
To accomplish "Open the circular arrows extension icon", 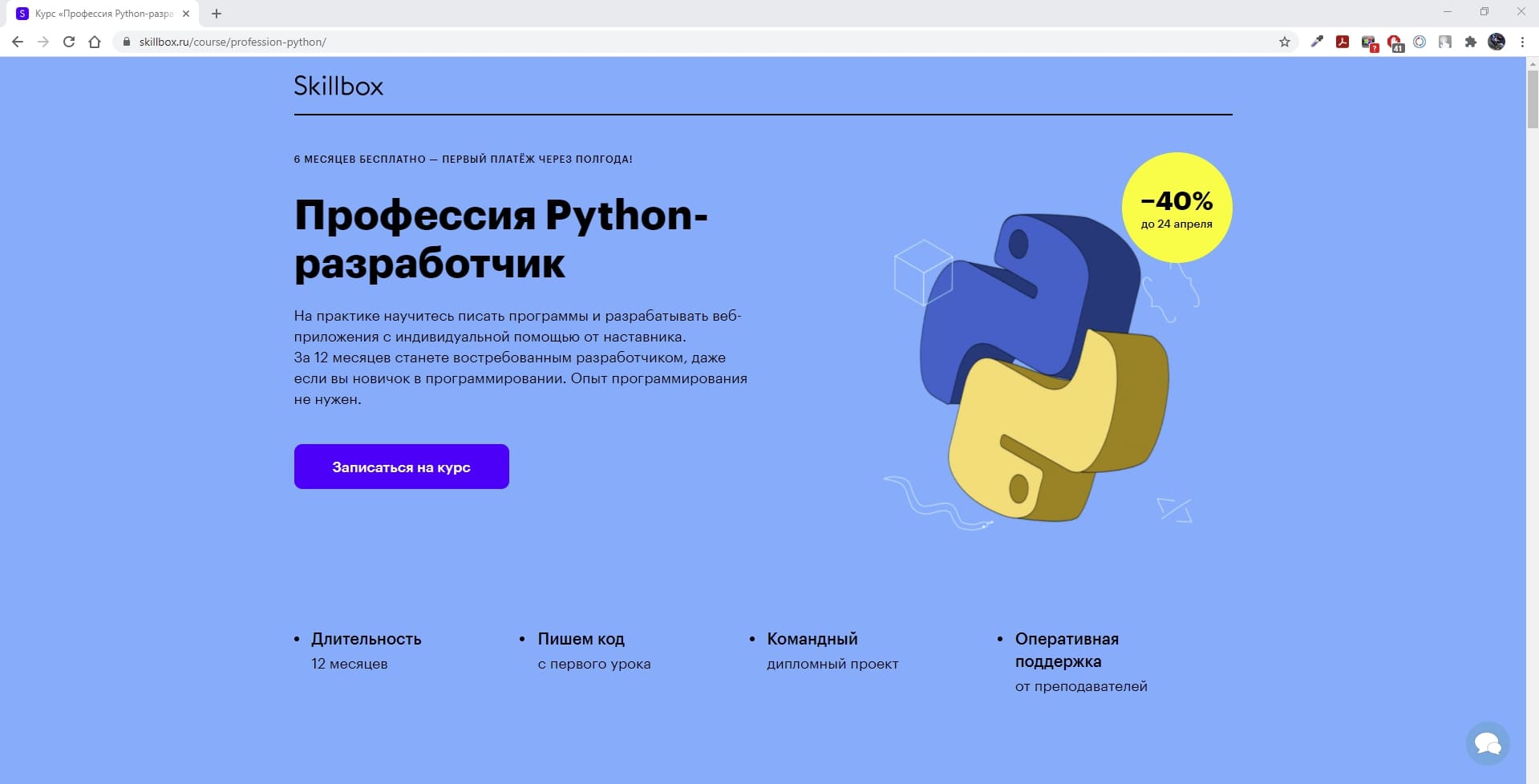I will [1420, 42].
